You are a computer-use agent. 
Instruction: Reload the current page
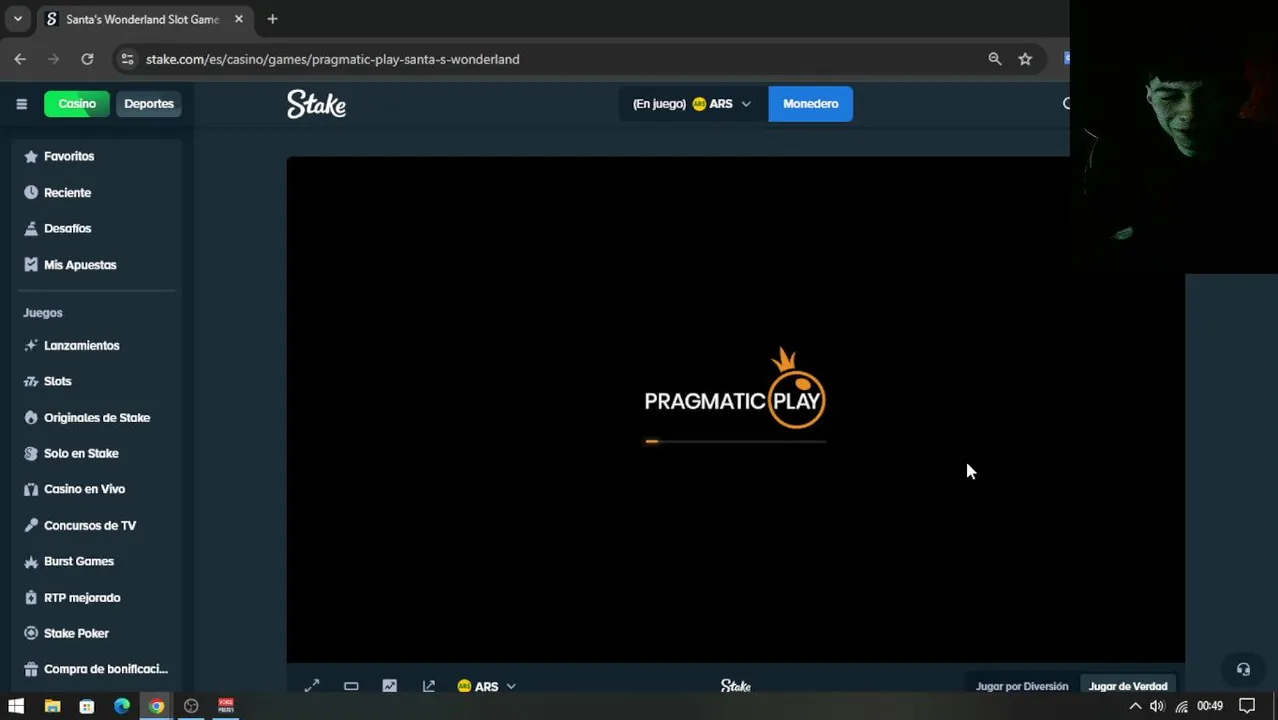[87, 59]
